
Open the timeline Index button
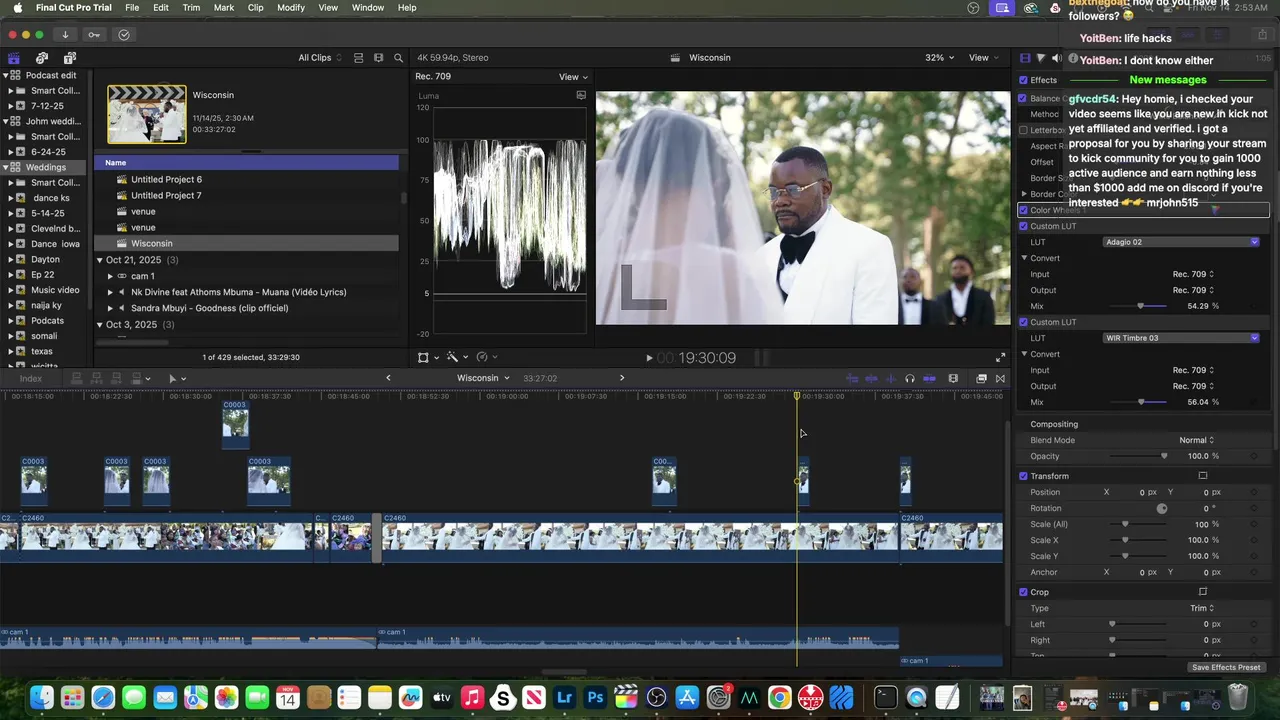click(x=31, y=378)
